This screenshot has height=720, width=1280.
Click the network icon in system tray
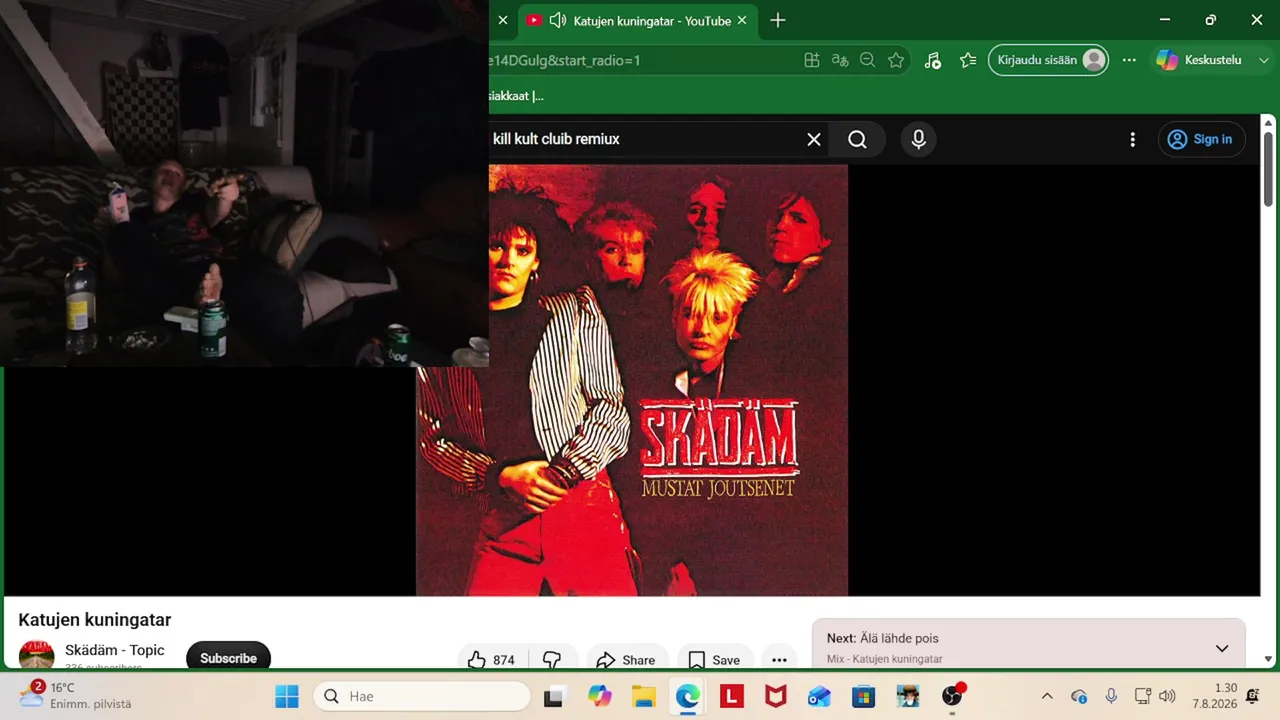coord(1142,696)
